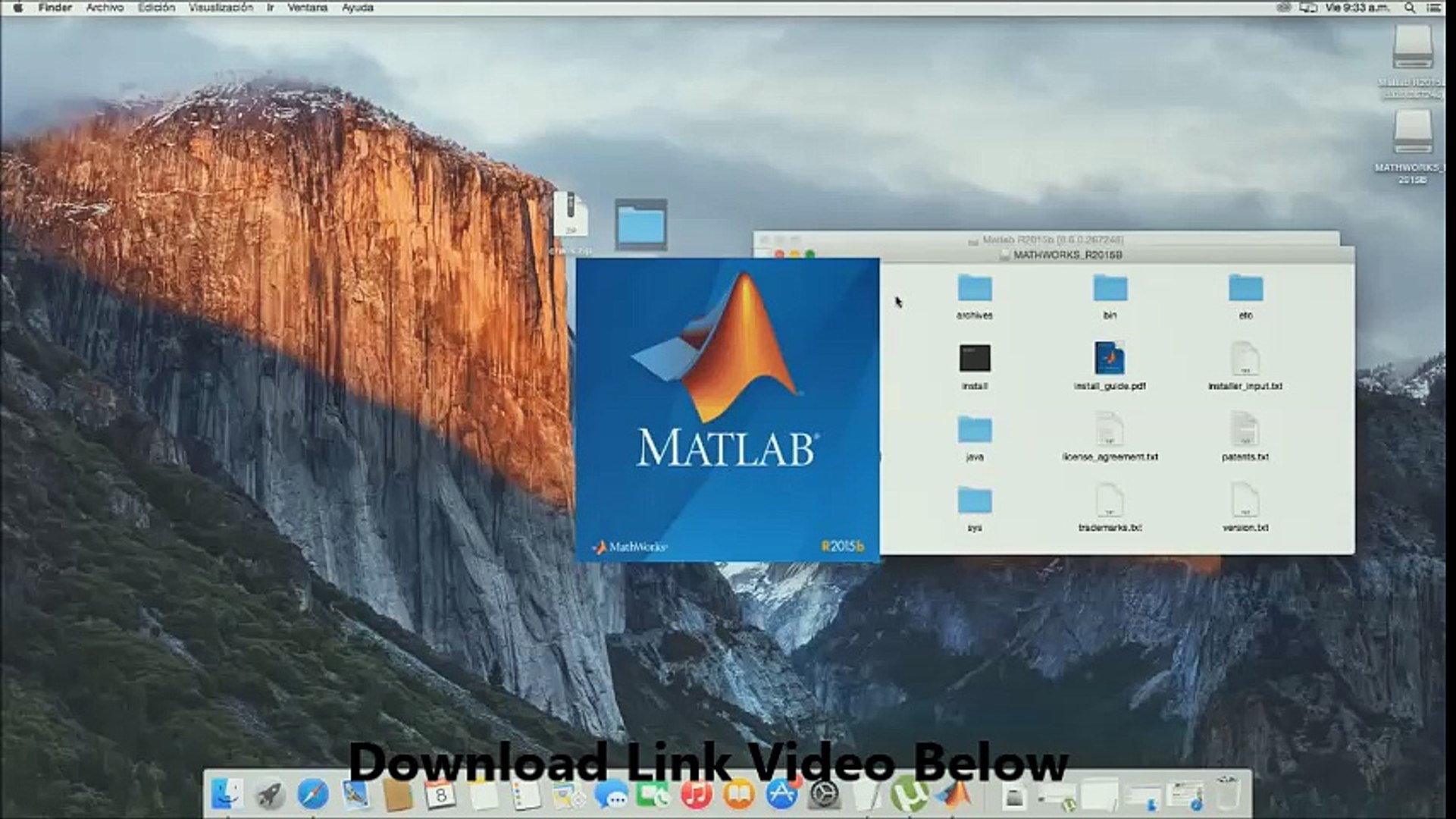Launch the install executable
This screenshot has height=819, width=1456.
(x=974, y=359)
